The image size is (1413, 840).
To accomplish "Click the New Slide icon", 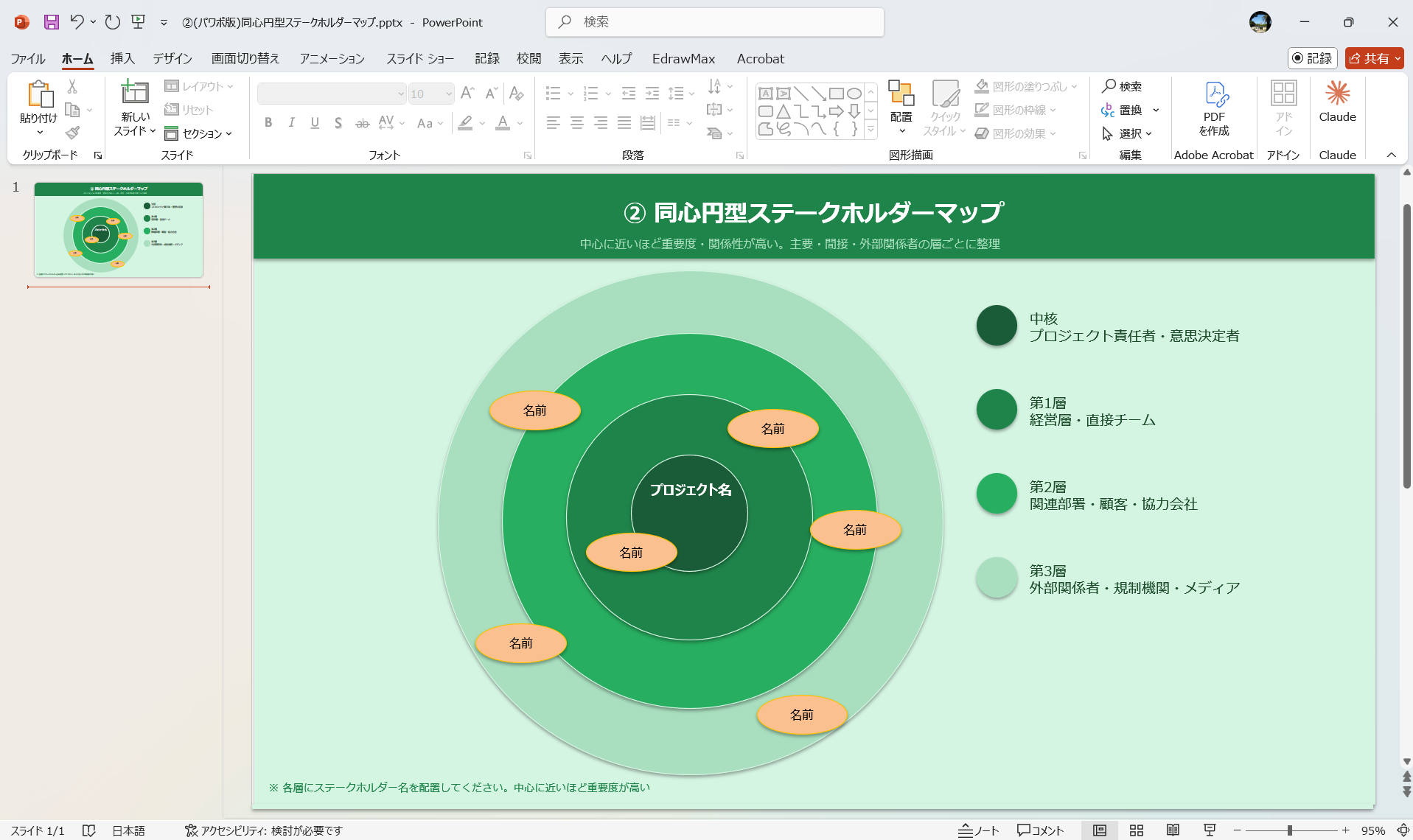I will coord(135,92).
